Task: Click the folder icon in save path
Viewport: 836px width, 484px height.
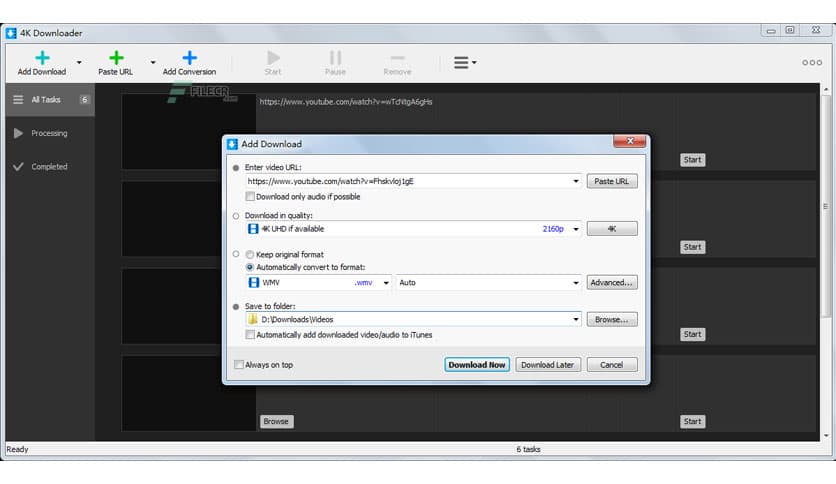Action: pyautogui.click(x=253, y=319)
